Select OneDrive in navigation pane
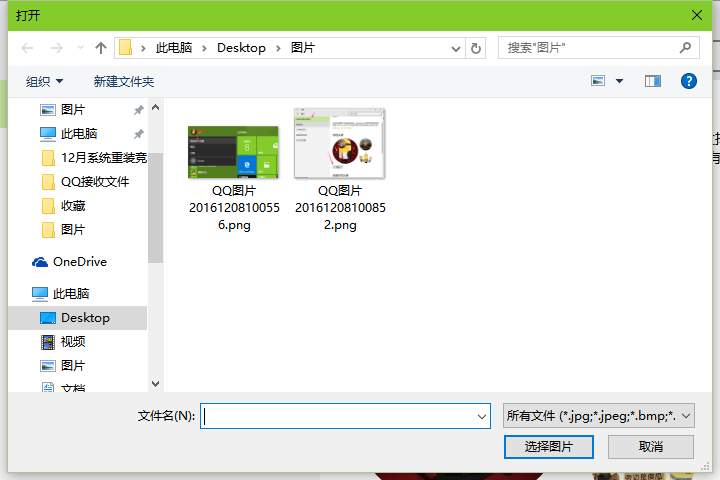Viewport: 720px width, 480px height. pos(79,262)
